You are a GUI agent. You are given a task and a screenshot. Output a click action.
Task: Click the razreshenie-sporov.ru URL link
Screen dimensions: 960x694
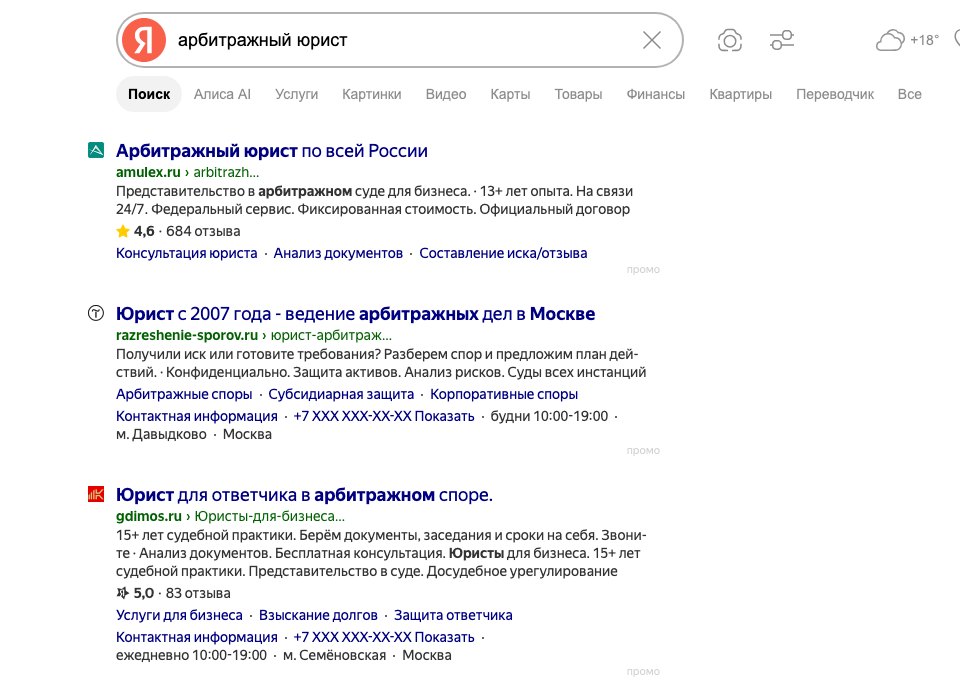254,335
